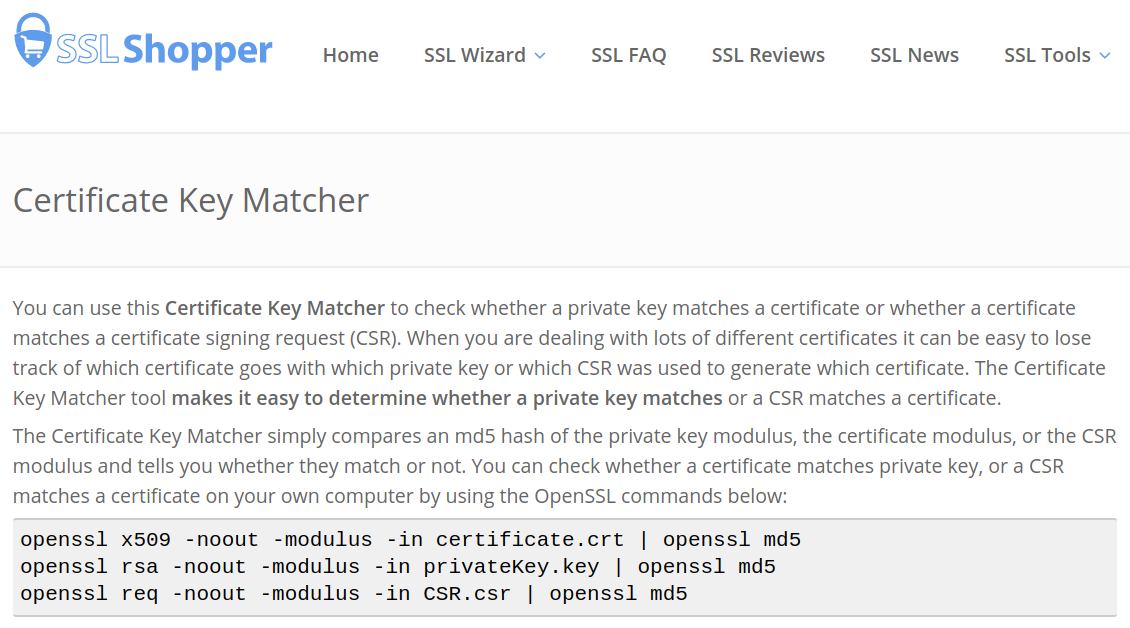The image size is (1130, 628).
Task: Click the SSL Shopper logo text
Action: (x=164, y=49)
